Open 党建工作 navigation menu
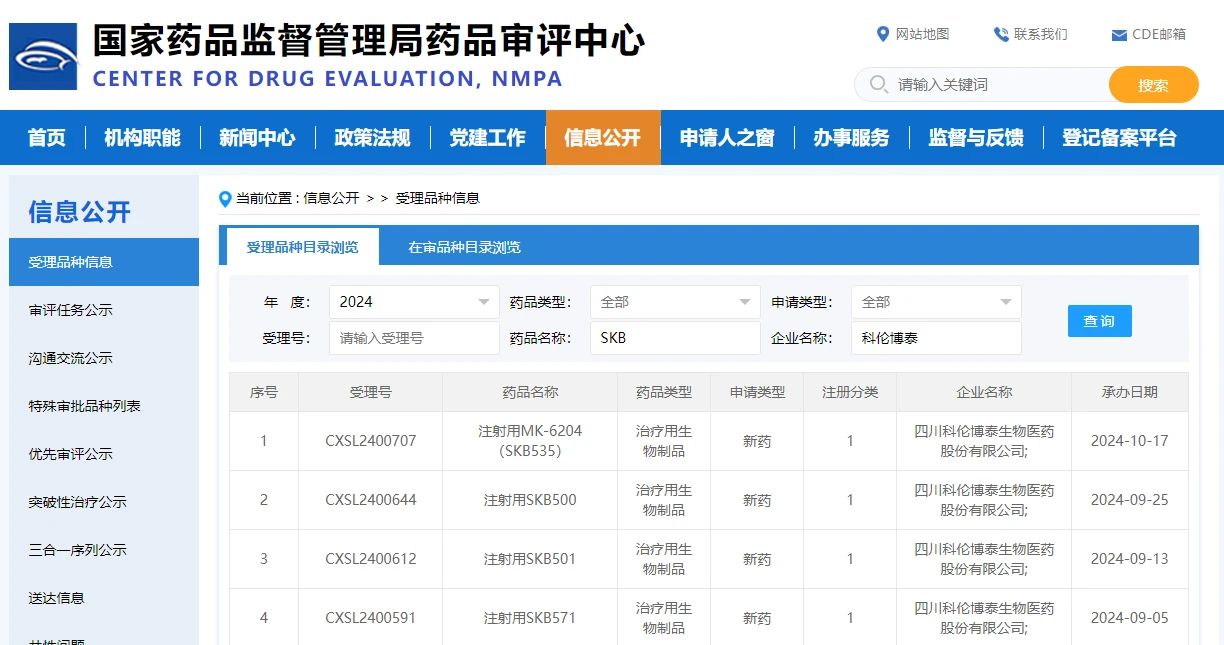 point(487,138)
